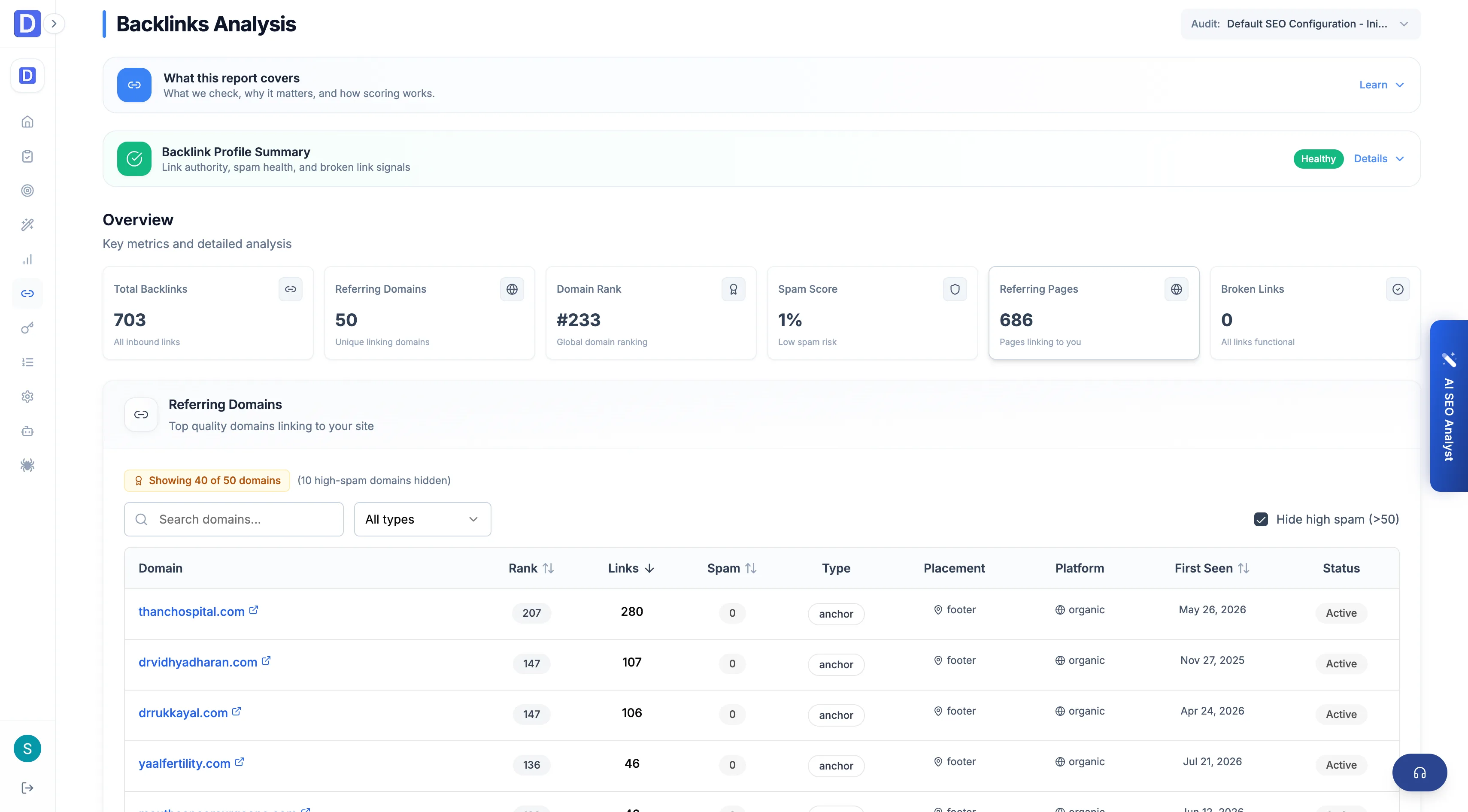Focus the Search domains input field
Screen dimensions: 1468x812
[x=234, y=519]
